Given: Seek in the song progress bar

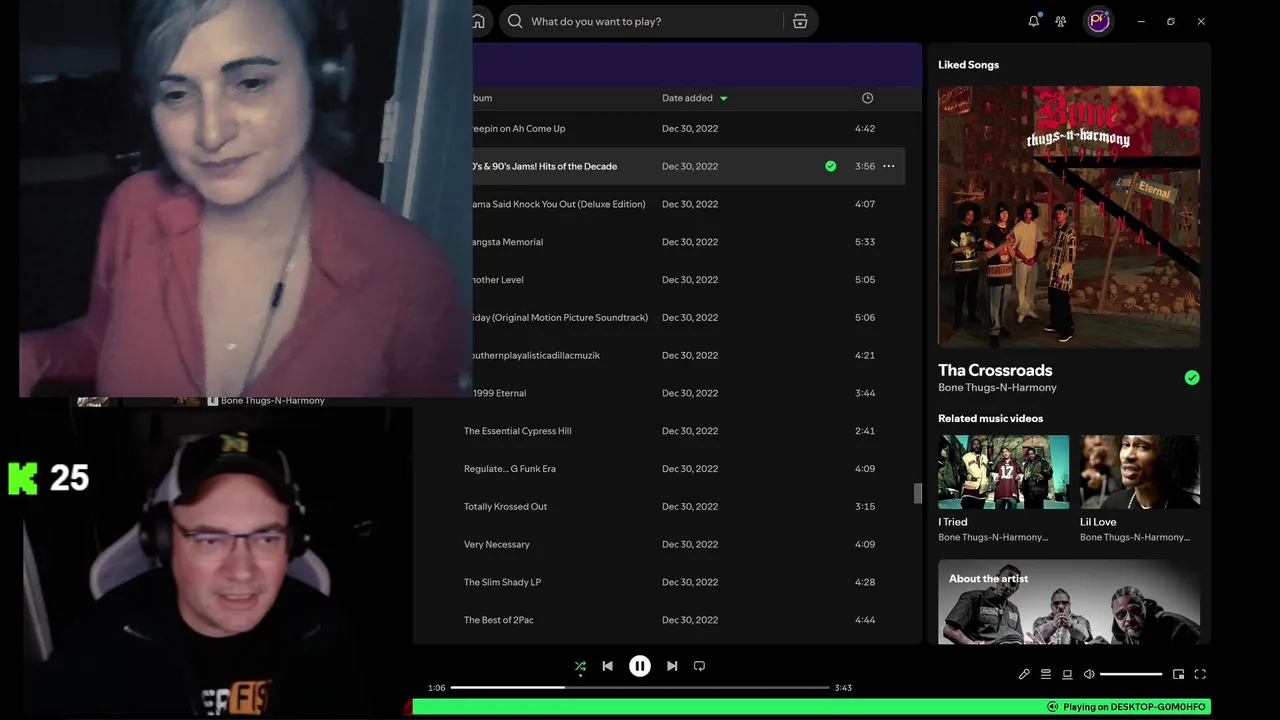Looking at the screenshot, I should coord(640,688).
